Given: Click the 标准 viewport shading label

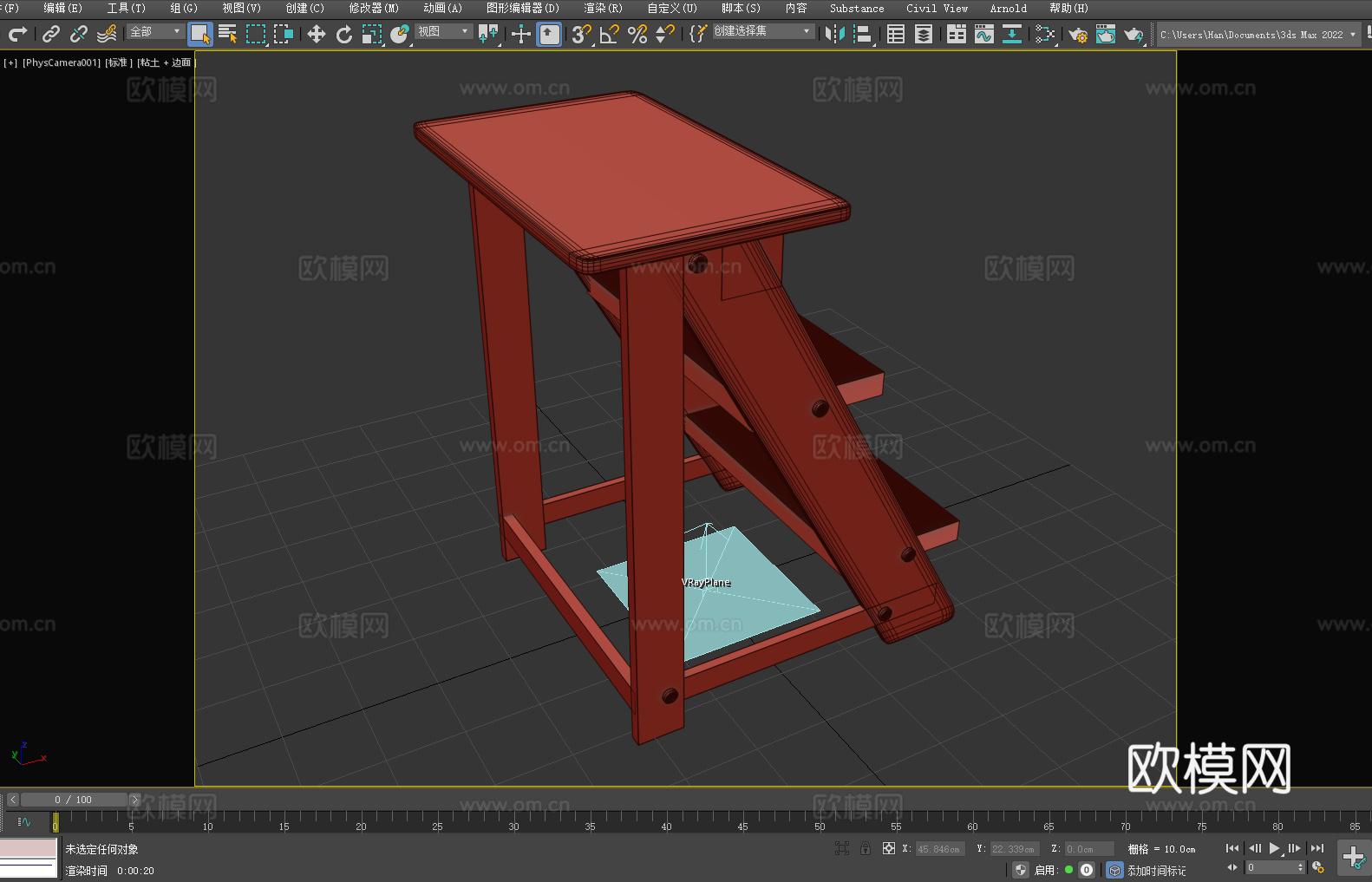Looking at the screenshot, I should [119, 62].
